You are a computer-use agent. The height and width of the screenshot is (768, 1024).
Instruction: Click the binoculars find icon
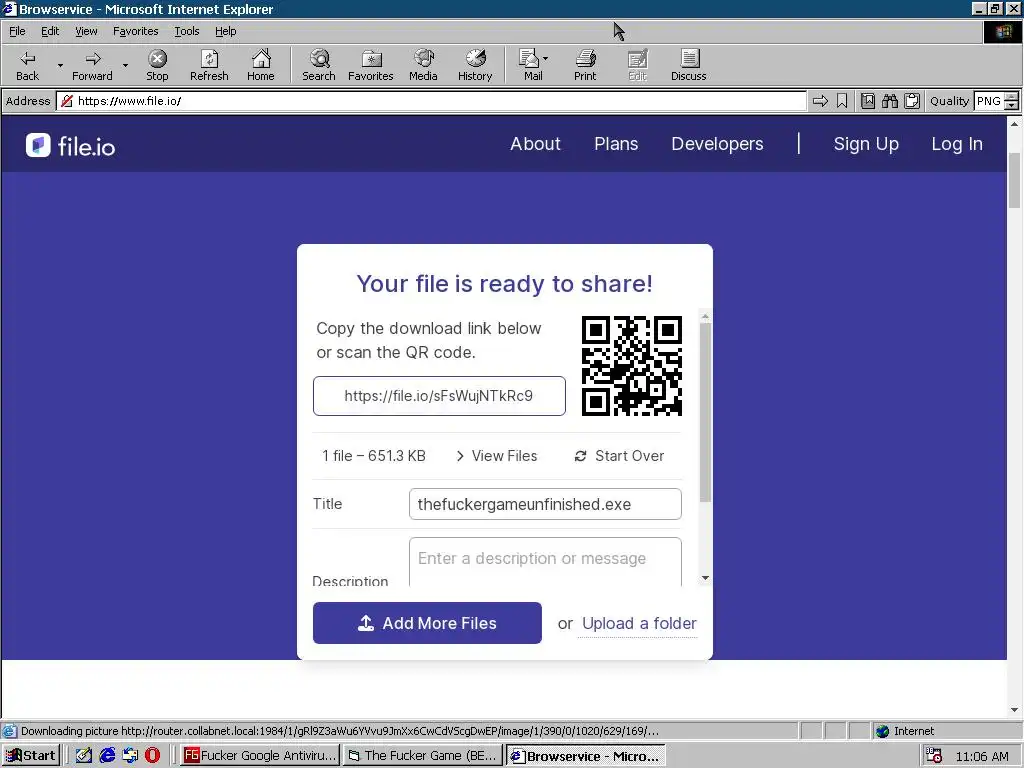tap(889, 101)
